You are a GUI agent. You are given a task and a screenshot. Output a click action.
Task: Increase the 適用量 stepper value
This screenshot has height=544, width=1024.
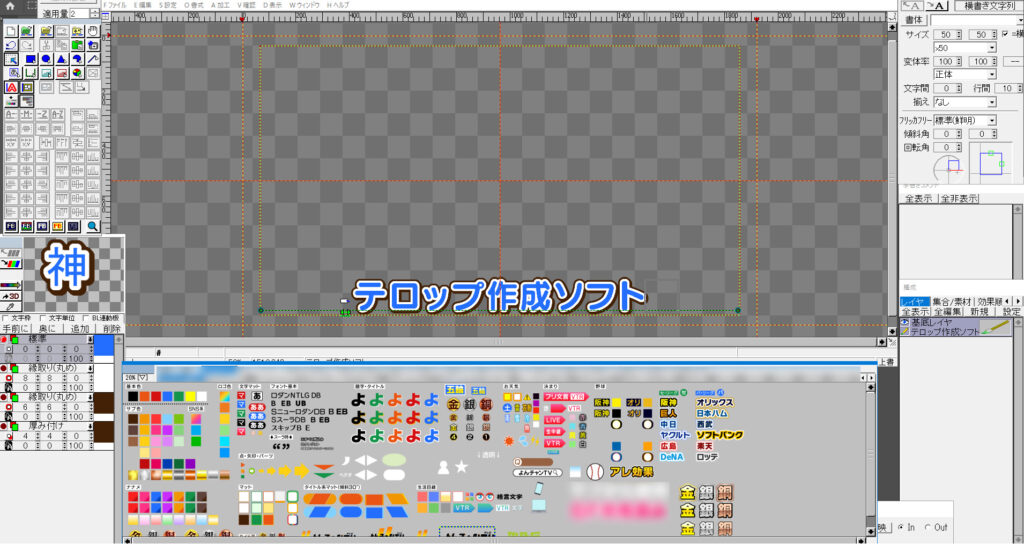point(95,10)
